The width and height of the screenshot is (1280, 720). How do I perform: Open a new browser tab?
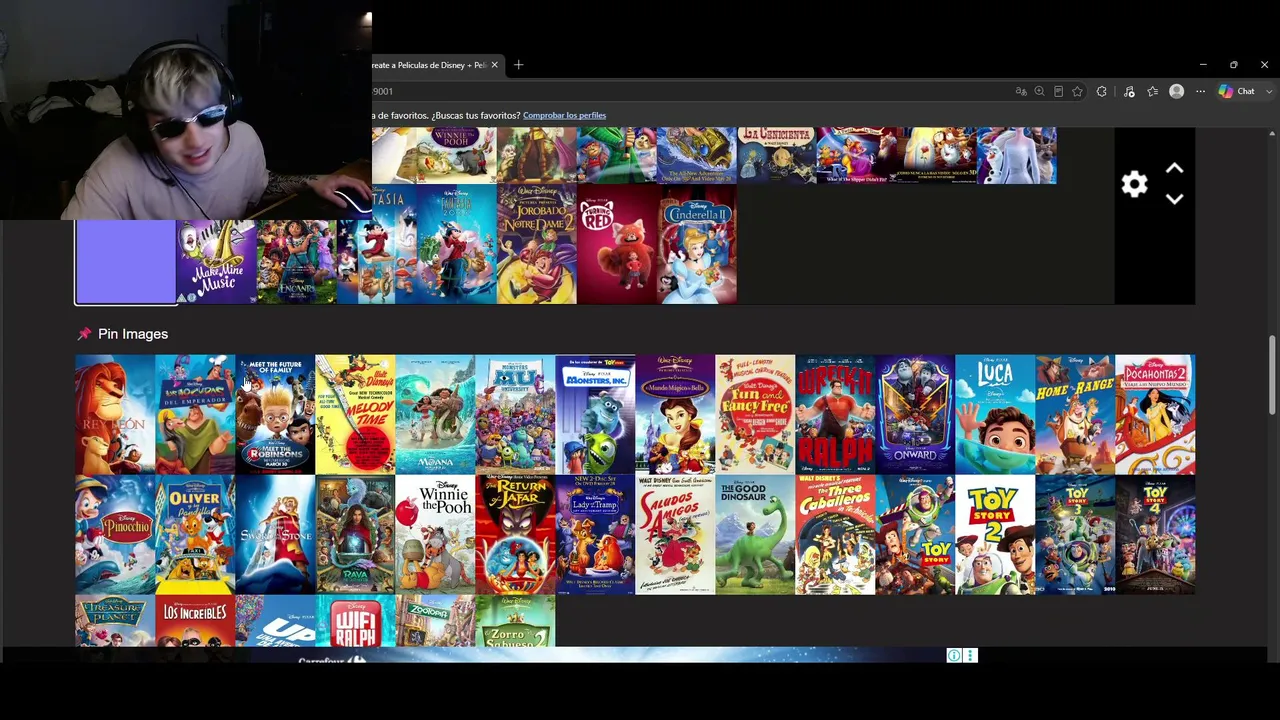[518, 65]
